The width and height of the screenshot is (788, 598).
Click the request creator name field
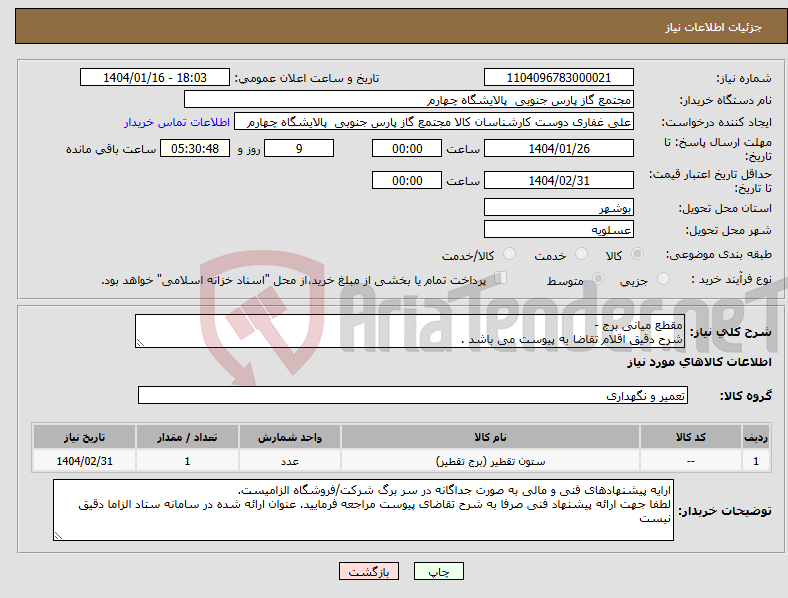click(x=434, y=122)
